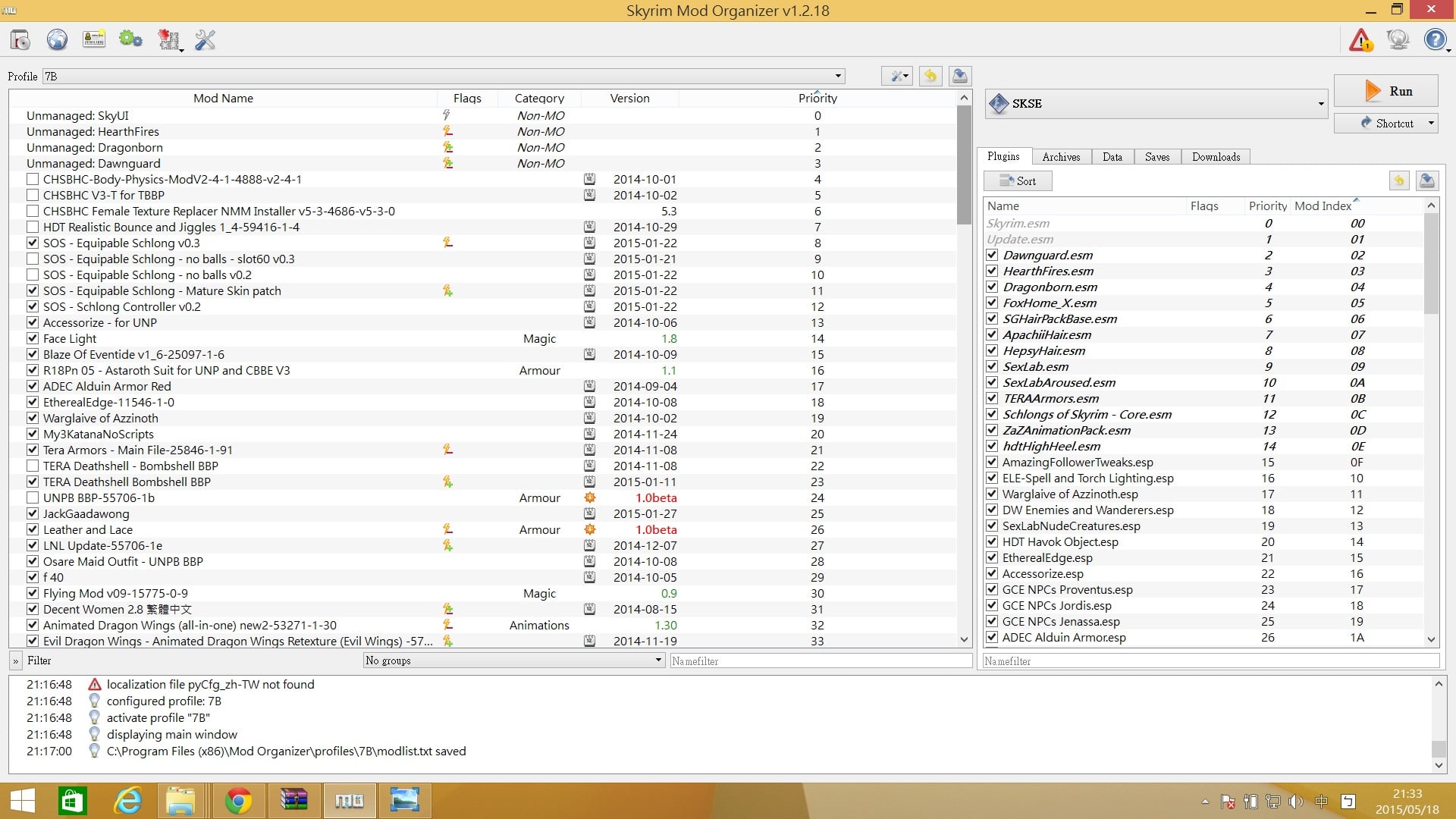Image resolution: width=1456 pixels, height=819 pixels.
Task: Click the plugins Namefilter input field
Action: pos(1211,661)
